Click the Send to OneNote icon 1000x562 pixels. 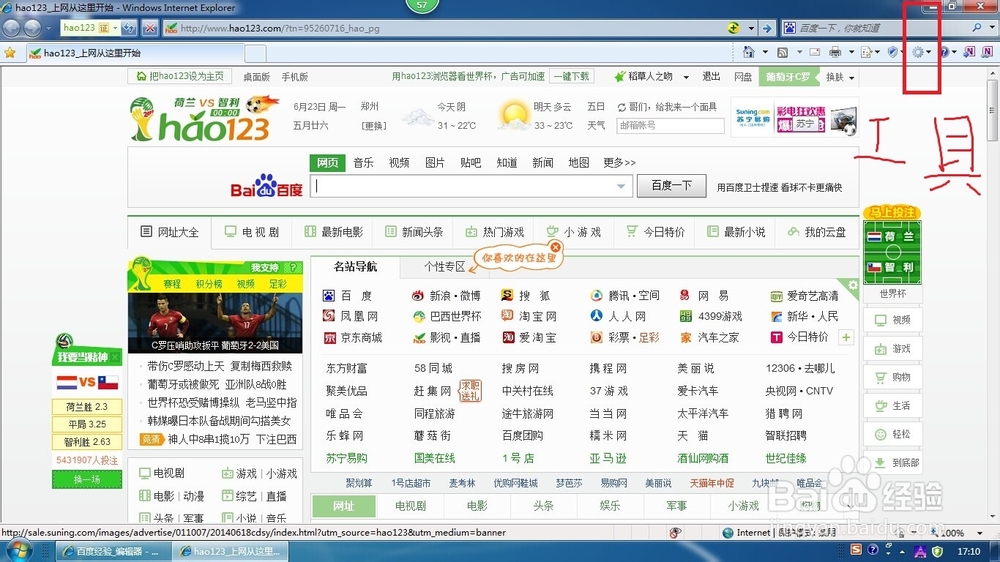point(969,52)
